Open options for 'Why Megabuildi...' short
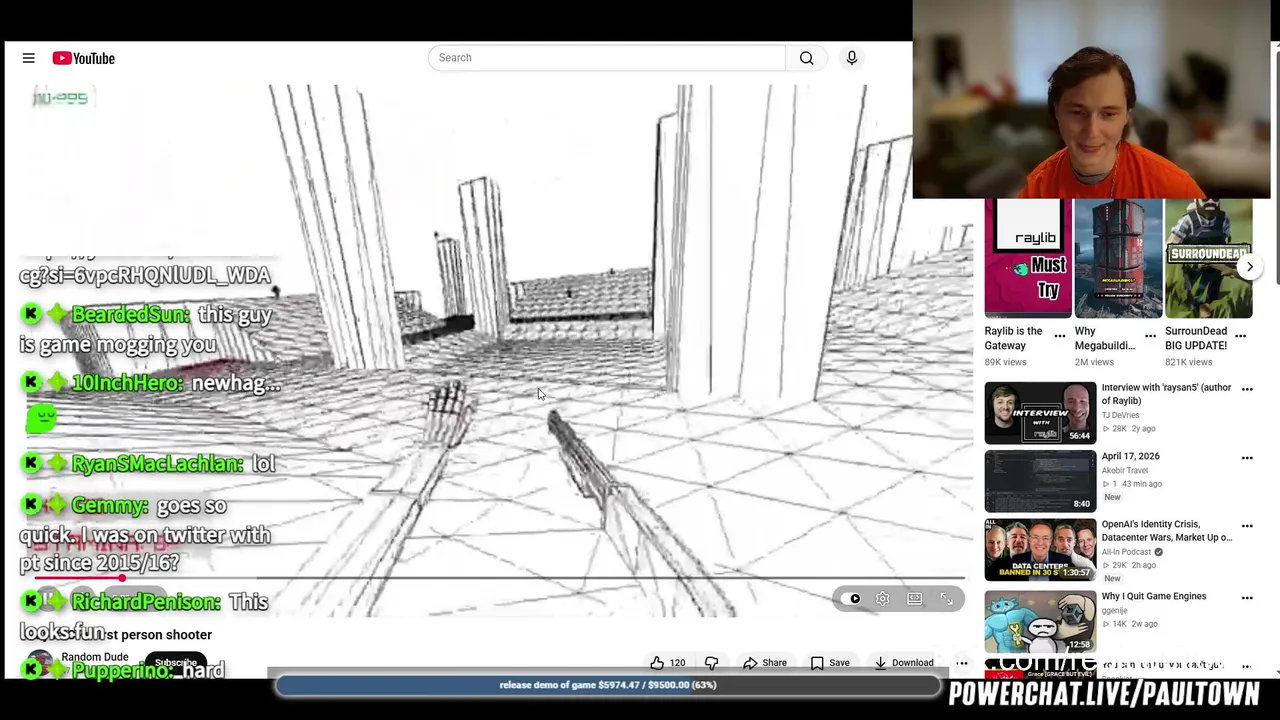The image size is (1280, 720). (x=1150, y=336)
